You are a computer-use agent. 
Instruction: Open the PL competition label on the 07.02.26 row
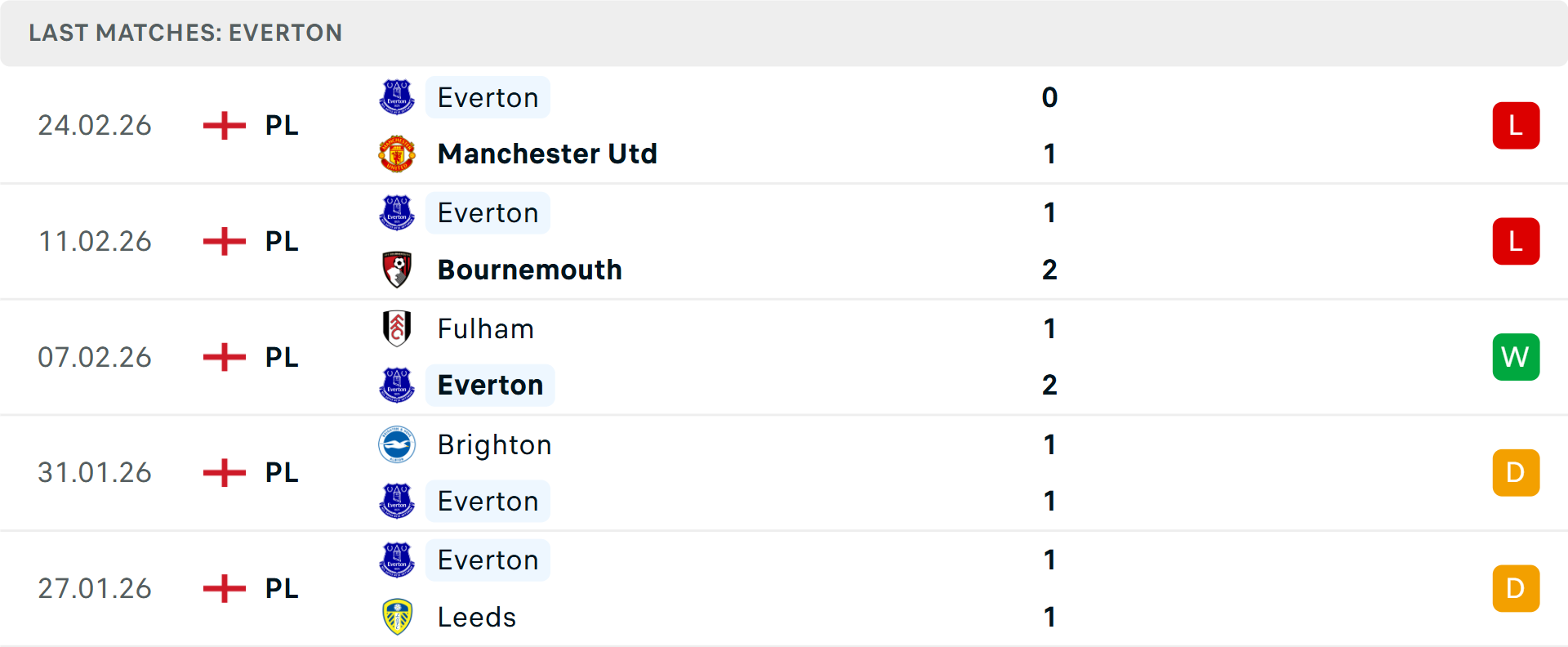click(280, 357)
